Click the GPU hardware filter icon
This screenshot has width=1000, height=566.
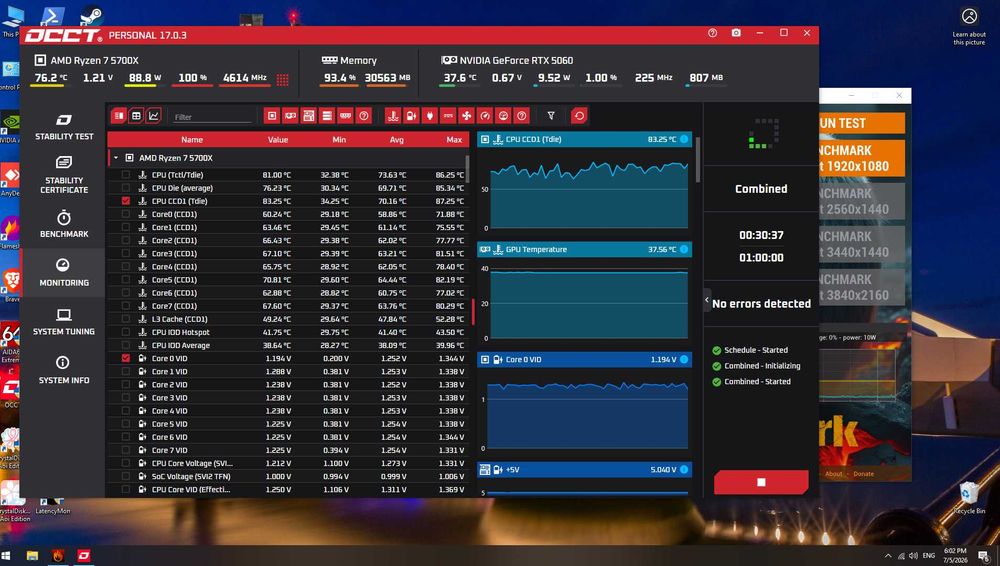pos(290,116)
